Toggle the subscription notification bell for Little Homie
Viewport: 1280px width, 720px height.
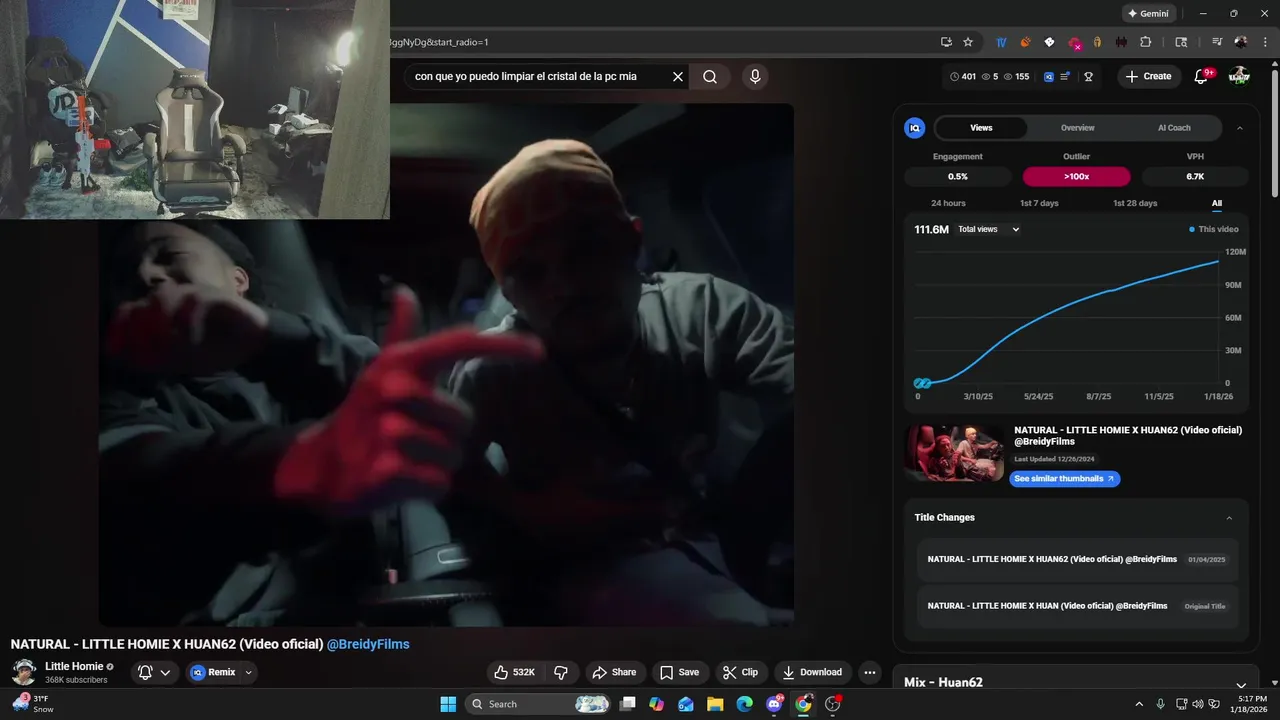click(x=154, y=672)
